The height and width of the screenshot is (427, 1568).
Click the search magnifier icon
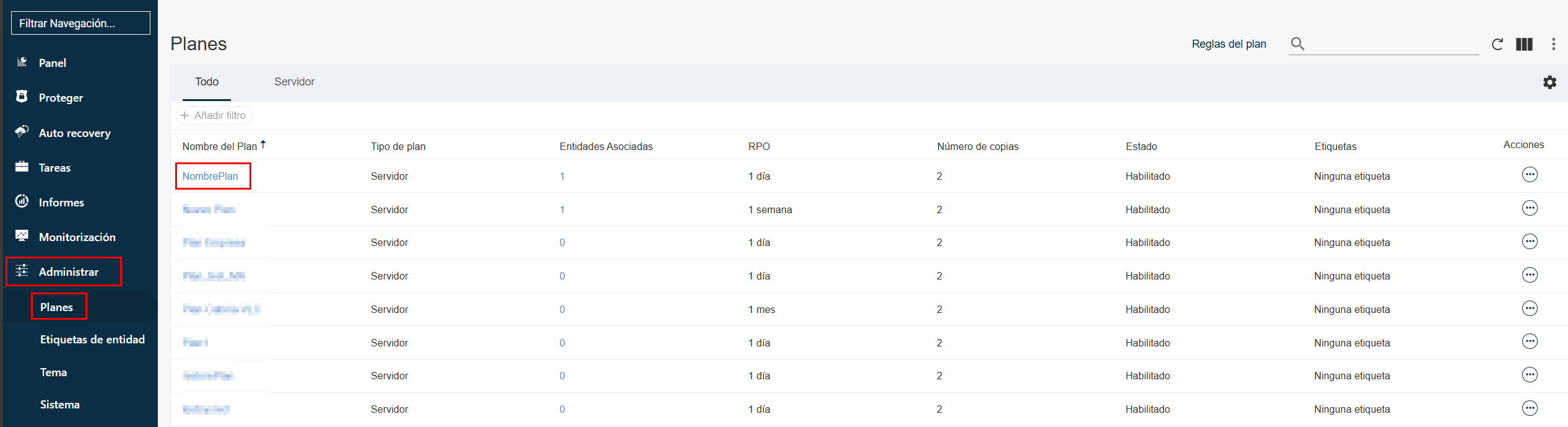tap(1297, 44)
